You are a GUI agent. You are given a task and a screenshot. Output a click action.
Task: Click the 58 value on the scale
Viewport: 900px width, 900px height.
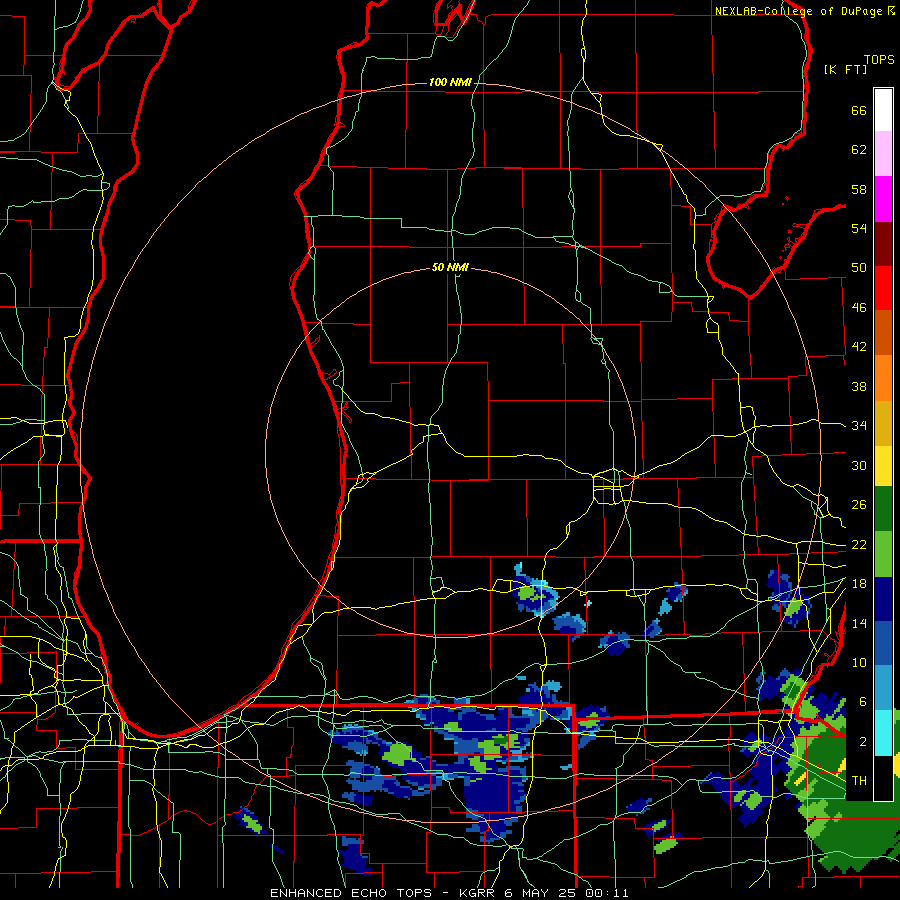click(859, 189)
